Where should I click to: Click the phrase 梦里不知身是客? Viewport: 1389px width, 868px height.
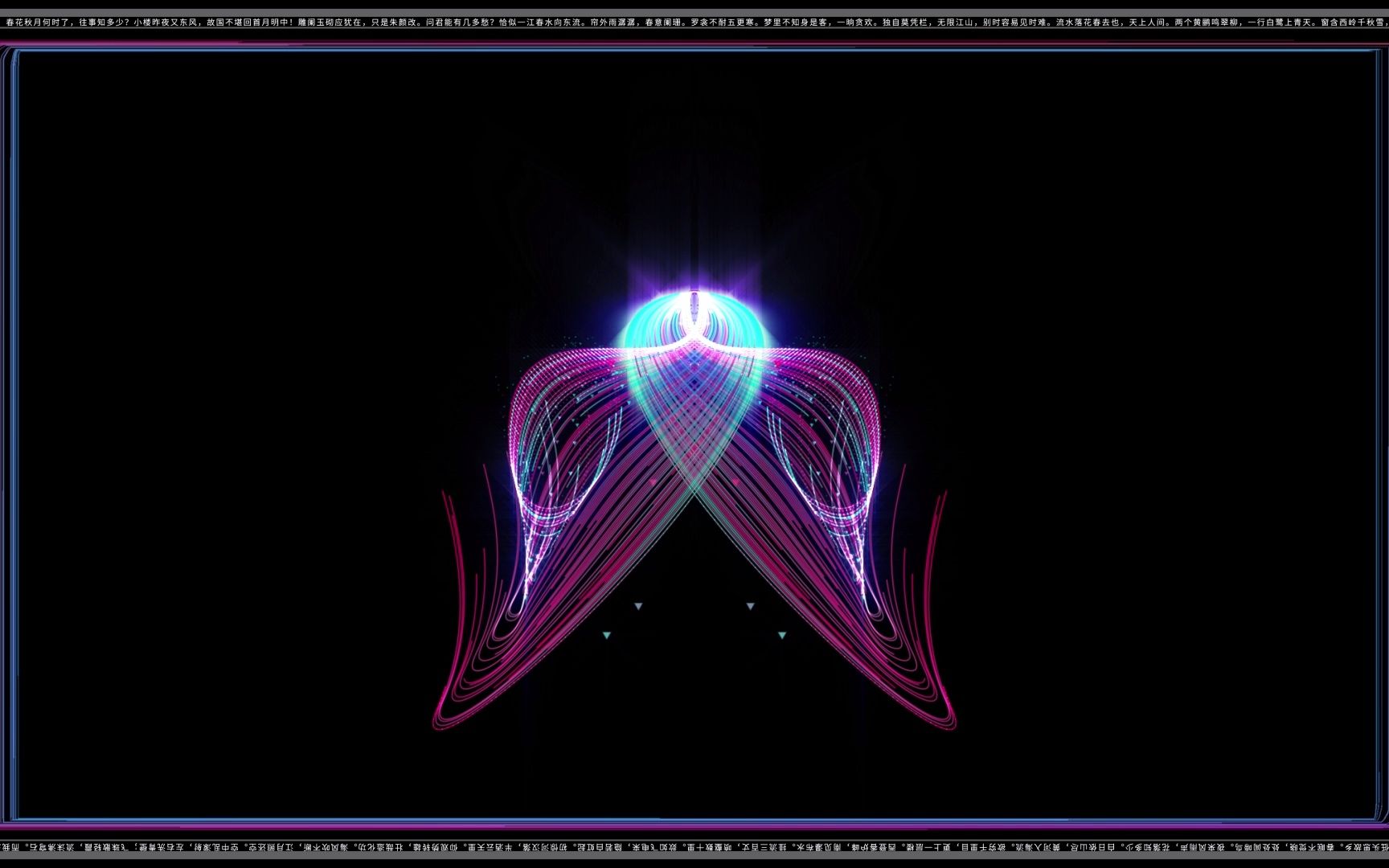click(795, 23)
